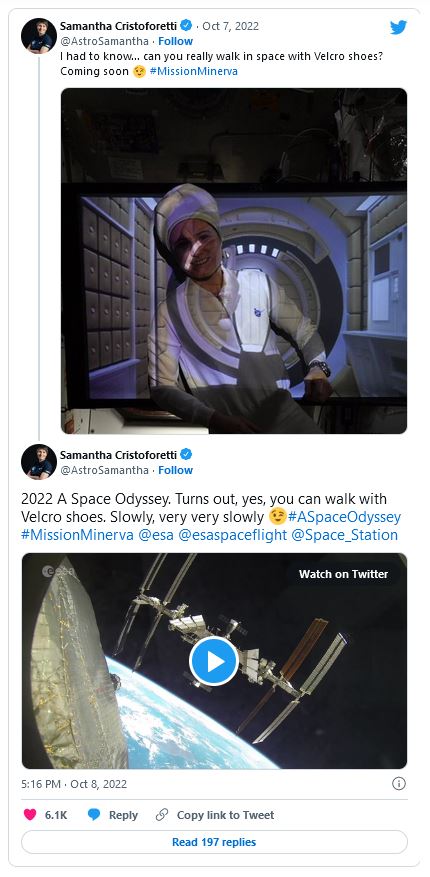
Task: Open the Oct 7, 2022 timestamp
Action: click(x=230, y=26)
